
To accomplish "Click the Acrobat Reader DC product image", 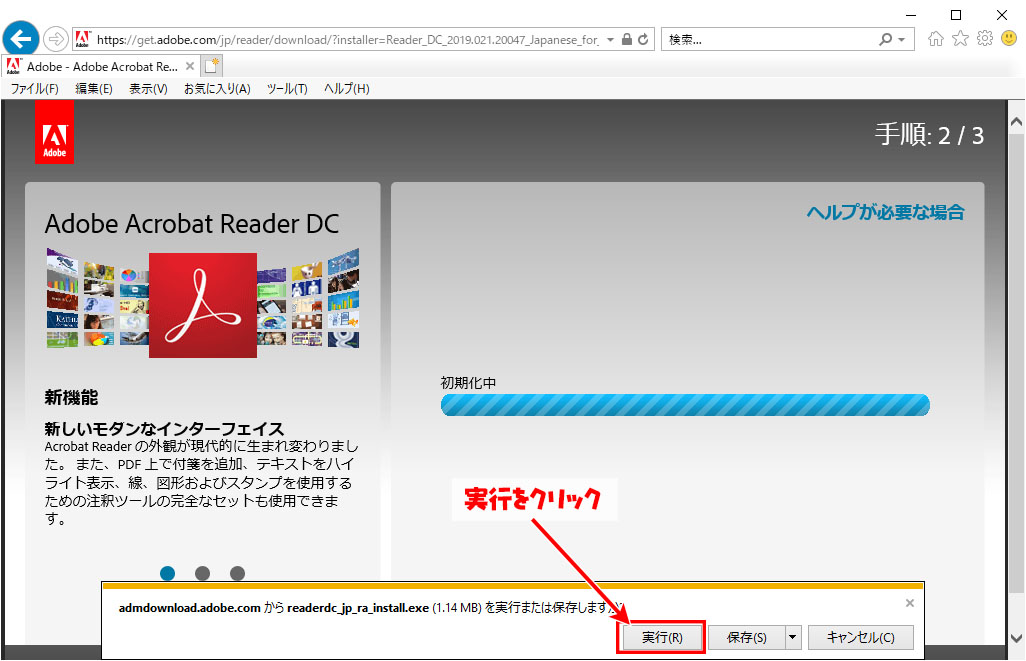I will click(x=203, y=305).
